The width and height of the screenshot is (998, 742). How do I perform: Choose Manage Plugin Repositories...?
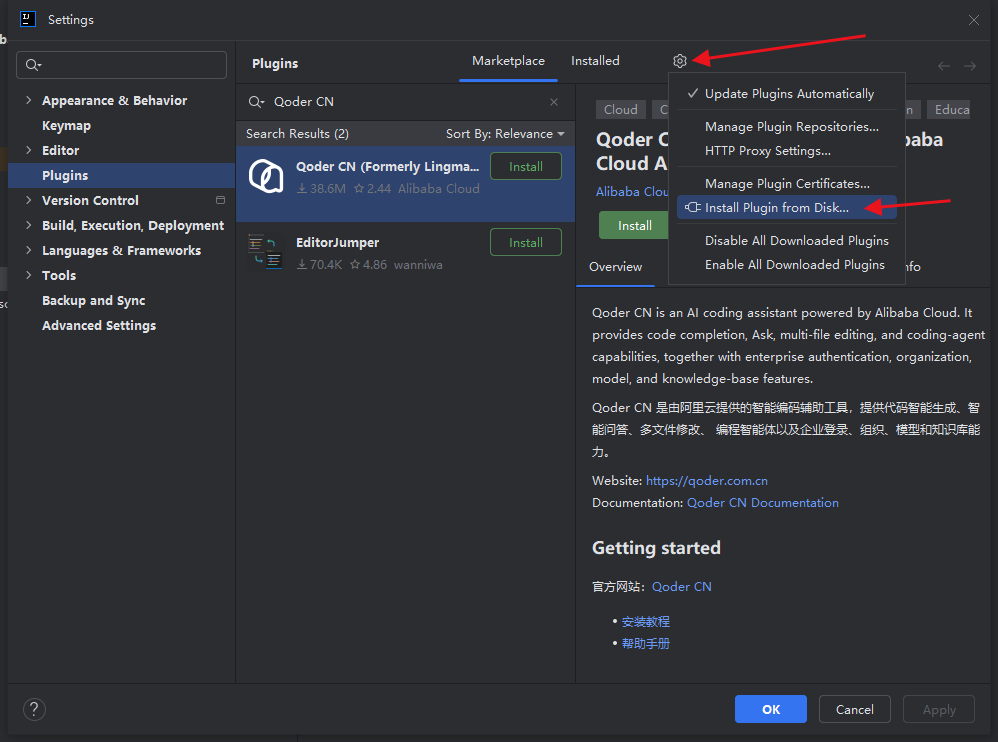(787, 127)
